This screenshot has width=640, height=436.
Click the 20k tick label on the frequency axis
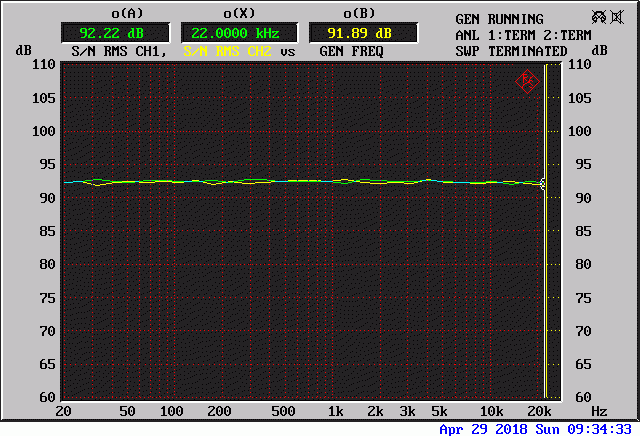click(x=539, y=411)
